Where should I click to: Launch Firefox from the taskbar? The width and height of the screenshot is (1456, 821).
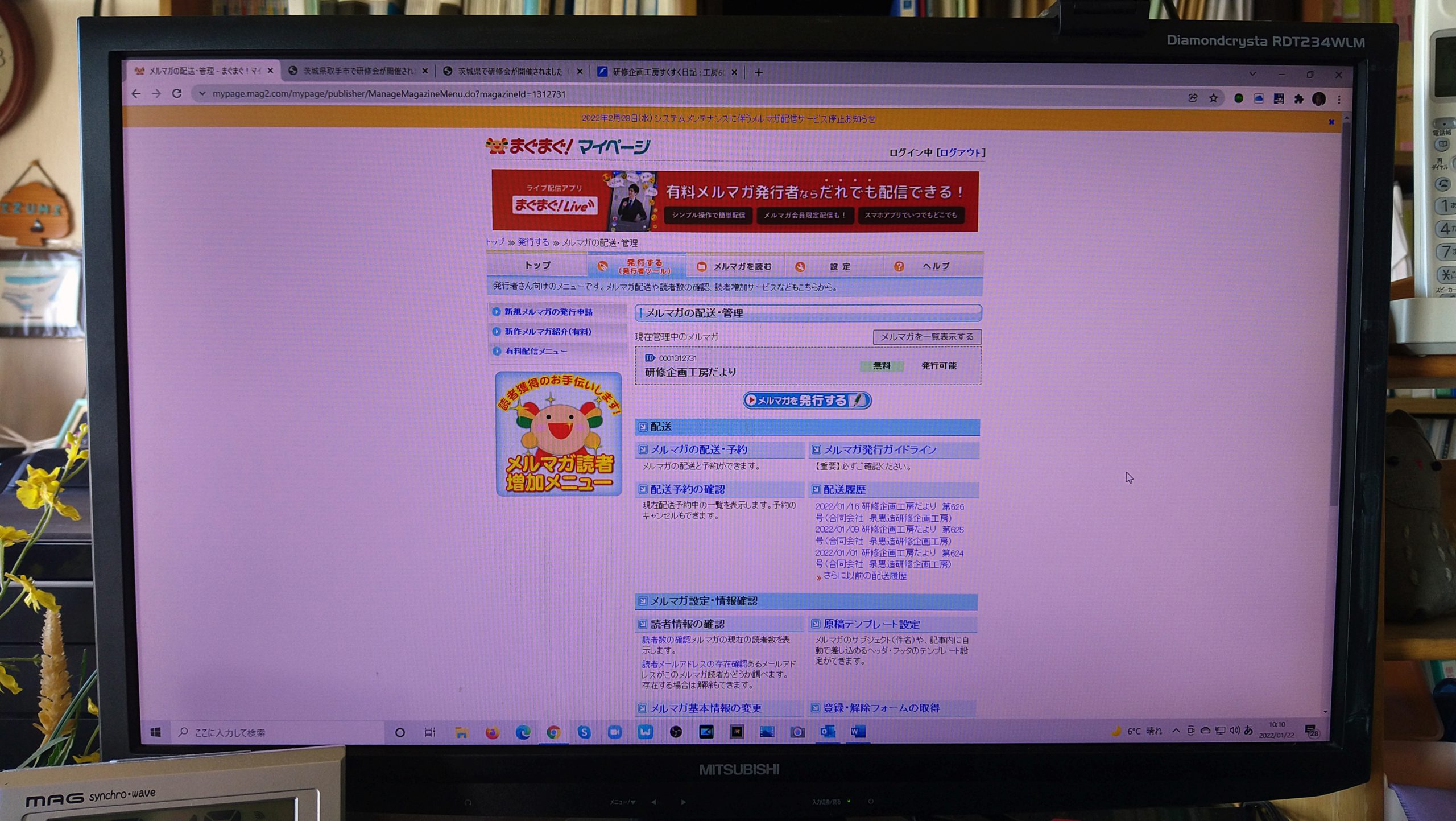coord(492,732)
